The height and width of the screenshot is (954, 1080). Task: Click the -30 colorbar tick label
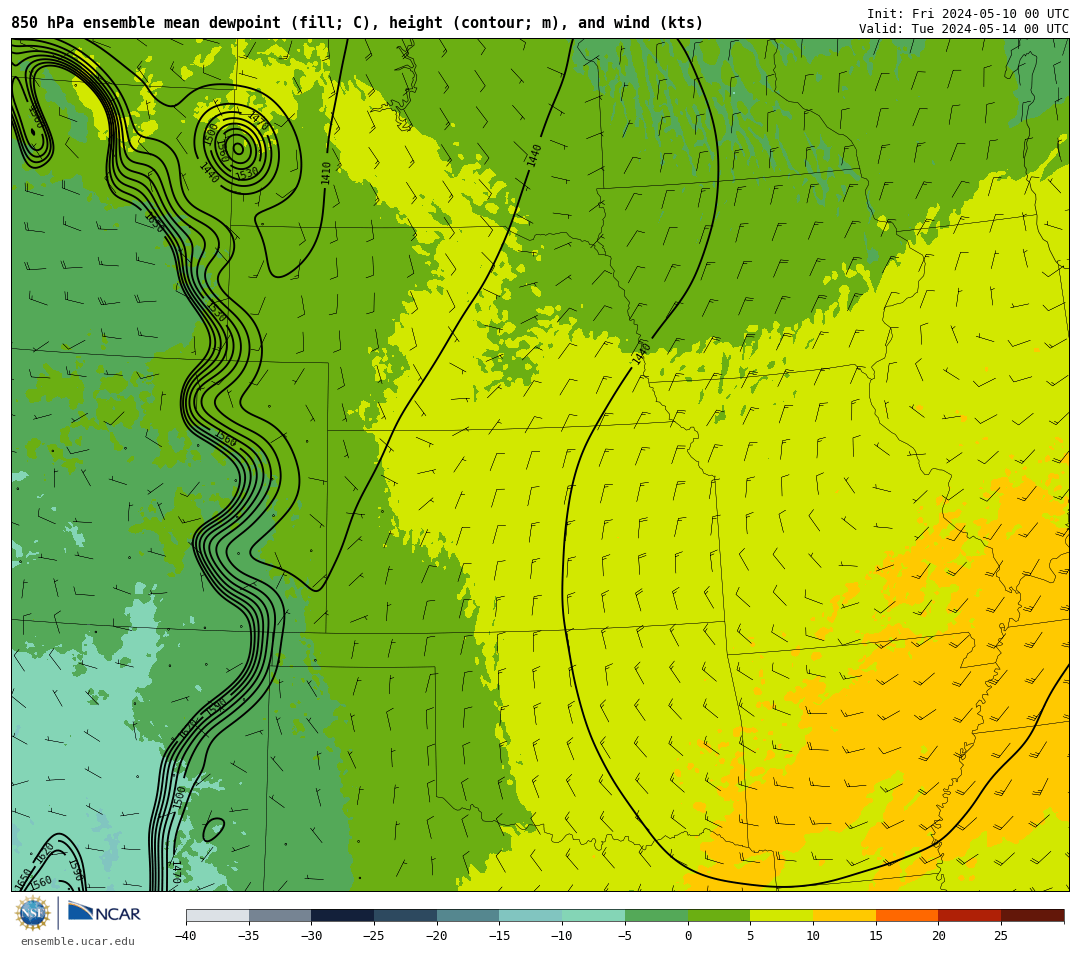(x=311, y=935)
